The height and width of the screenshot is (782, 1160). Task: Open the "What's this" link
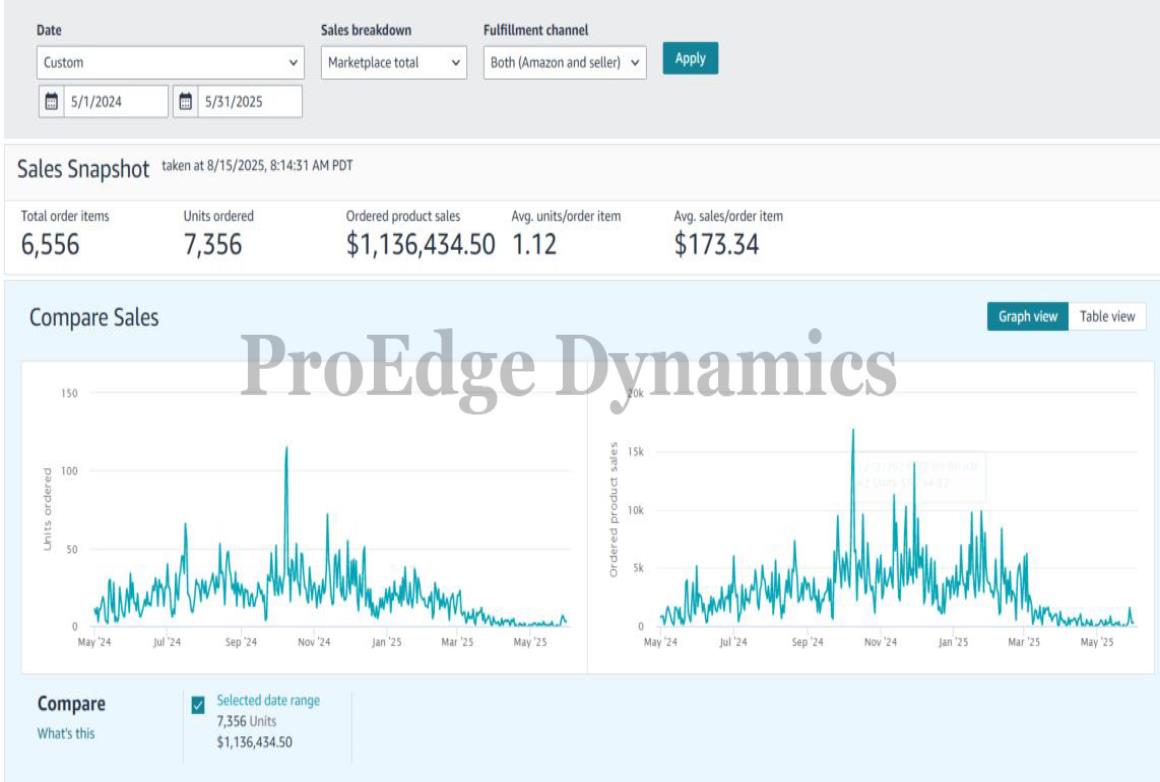[x=66, y=733]
